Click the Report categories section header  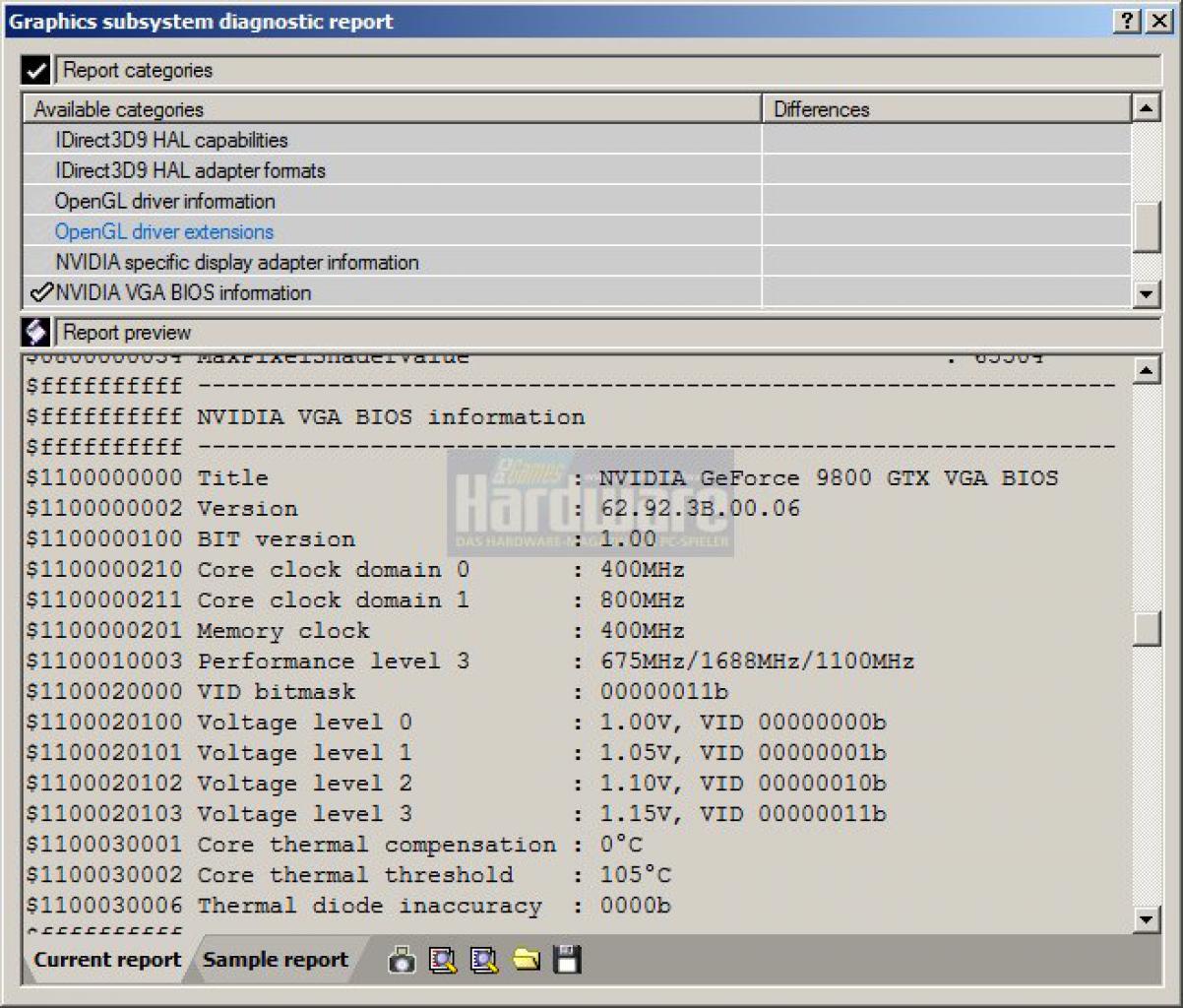coord(607,71)
